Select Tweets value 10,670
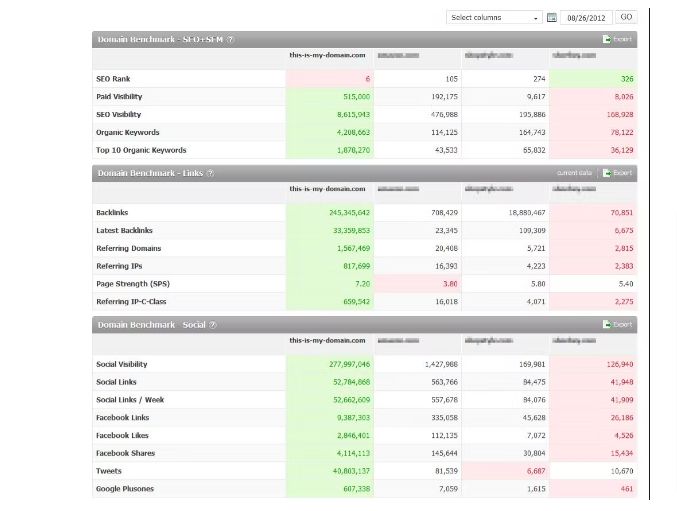Image resolution: width=677 pixels, height=511 pixels. pos(622,471)
